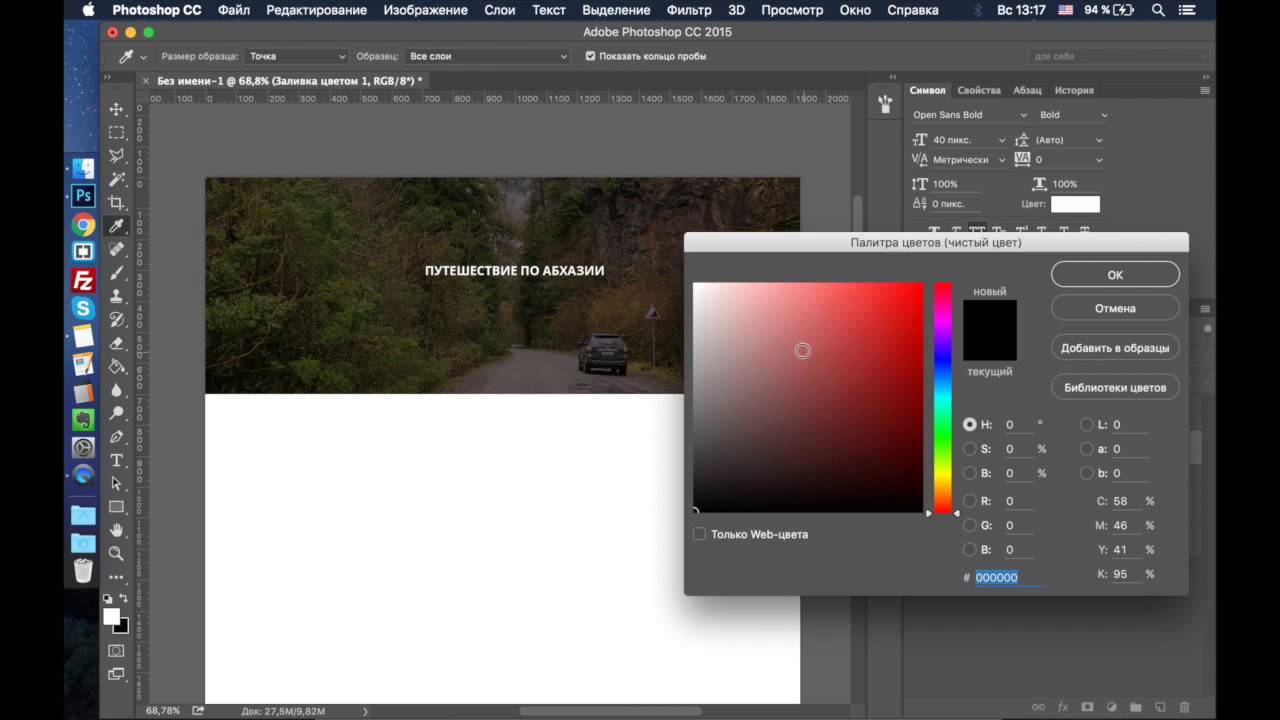
Task: Open Open Sans Bold font family dropdown
Action: (x=968, y=115)
